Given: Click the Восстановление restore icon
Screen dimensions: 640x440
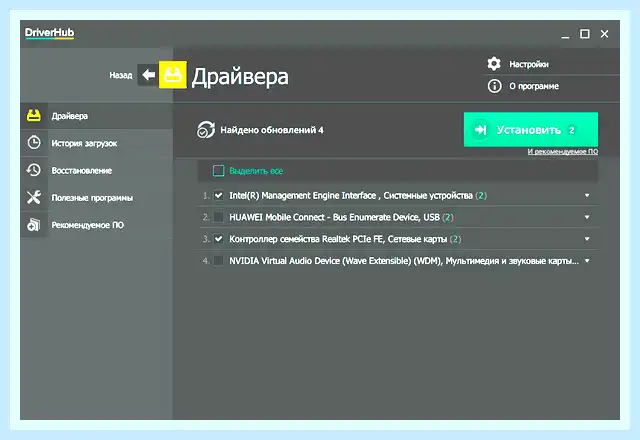Looking at the screenshot, I should 33,170.
